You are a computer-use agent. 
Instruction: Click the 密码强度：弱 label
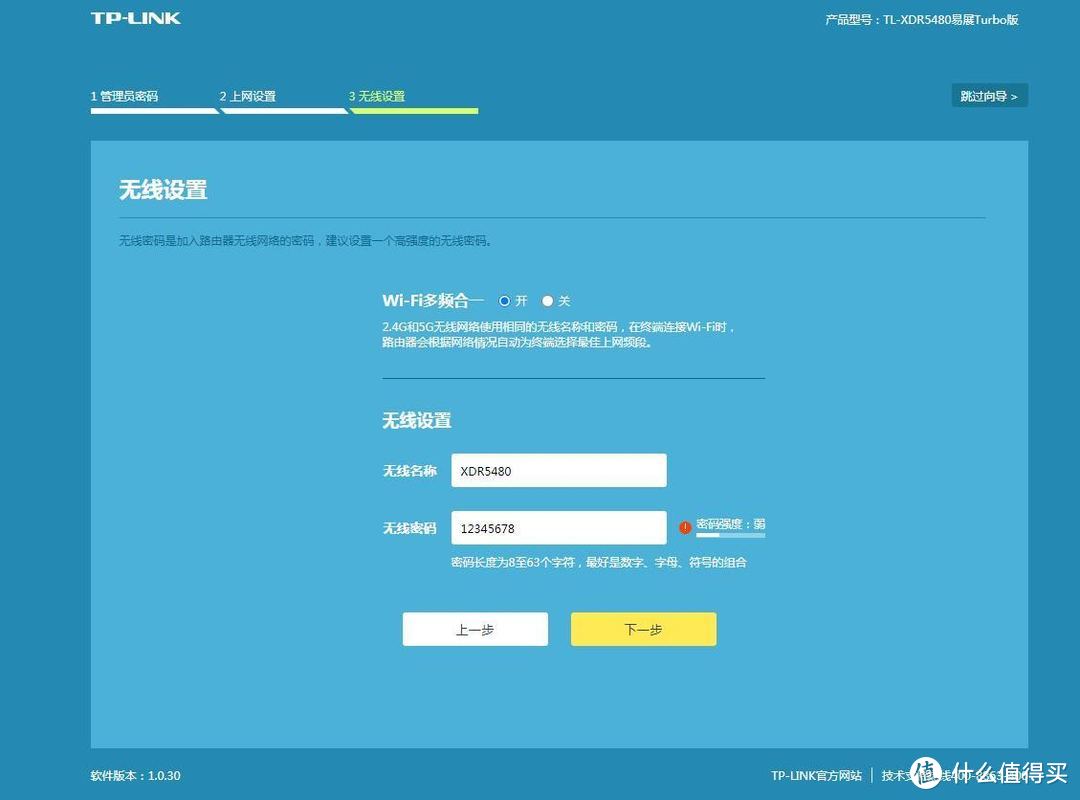[733, 524]
